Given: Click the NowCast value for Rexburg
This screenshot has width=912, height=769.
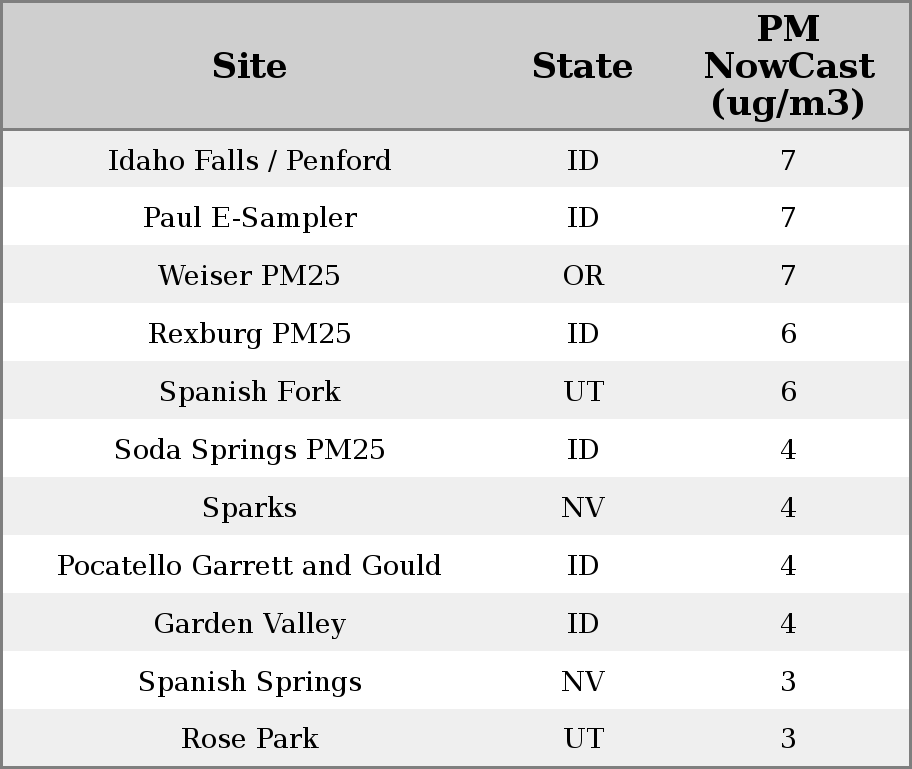Looking at the screenshot, I should 788,334.
